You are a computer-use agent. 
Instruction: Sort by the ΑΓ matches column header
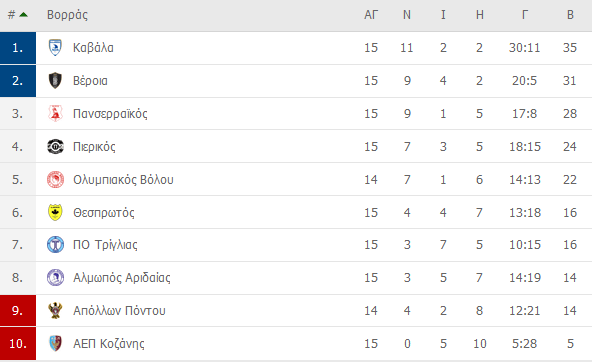point(371,15)
